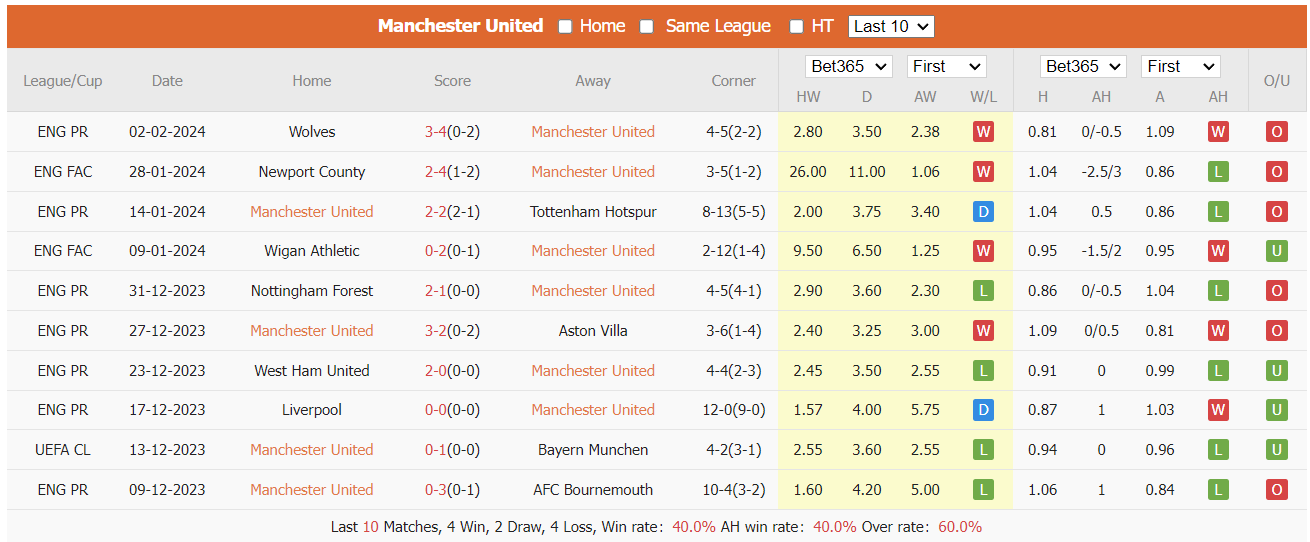Screen dimensions: 1310x542
Task: Open the Newport County team link
Action: pyautogui.click(x=312, y=172)
